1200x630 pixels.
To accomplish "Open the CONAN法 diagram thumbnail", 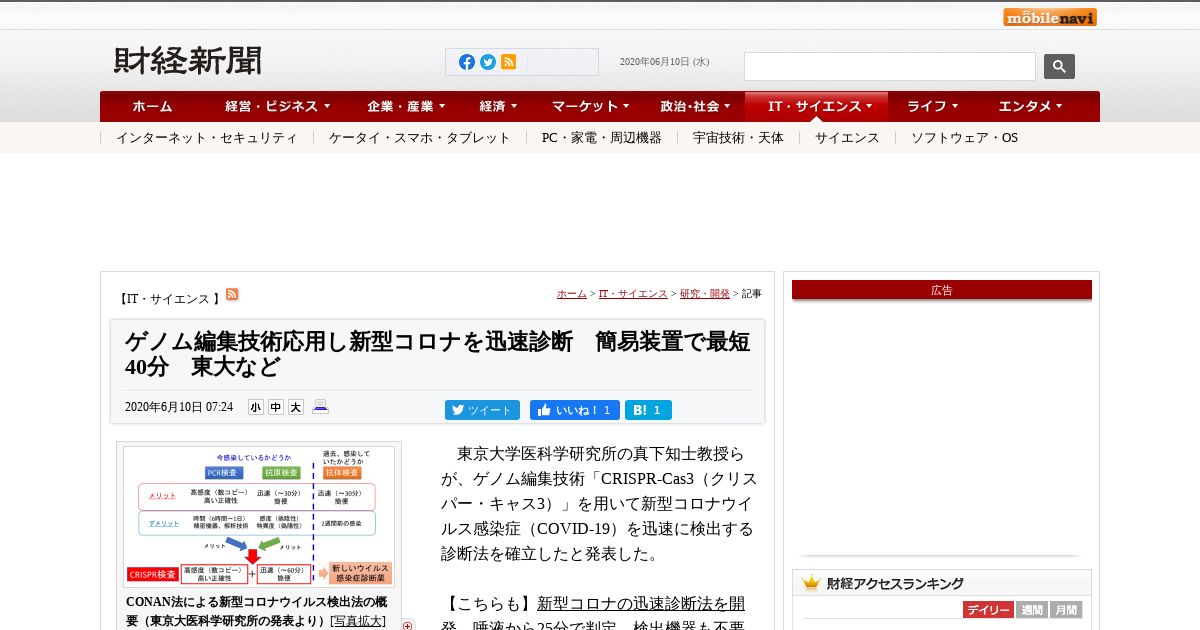I will tap(259, 517).
